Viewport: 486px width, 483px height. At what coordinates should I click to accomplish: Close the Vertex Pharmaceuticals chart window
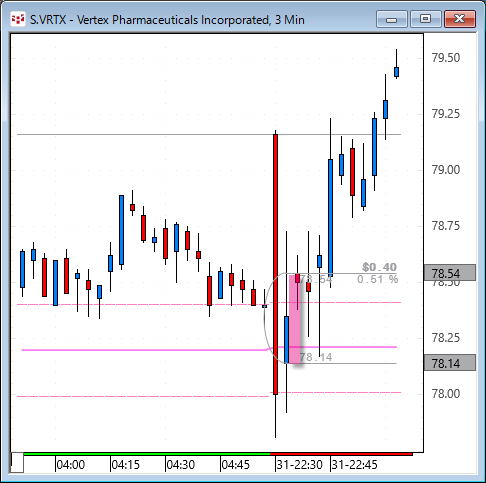click(x=460, y=19)
